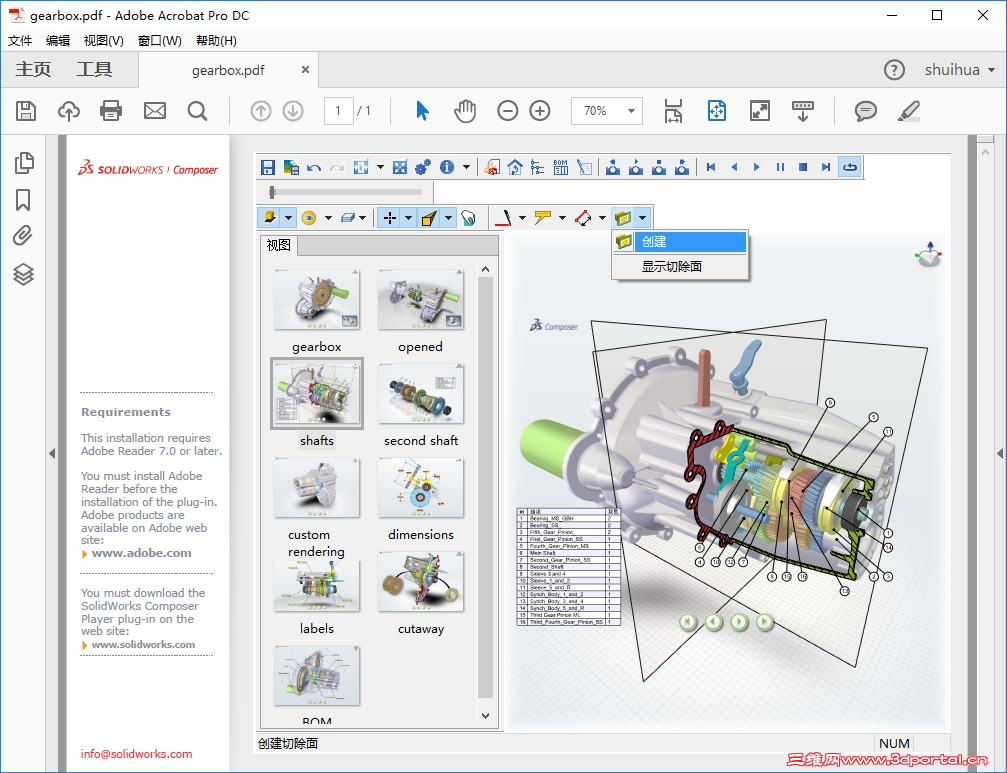Expand the annotation pen dropdown arrow
The image size is (1007, 773).
521,218
